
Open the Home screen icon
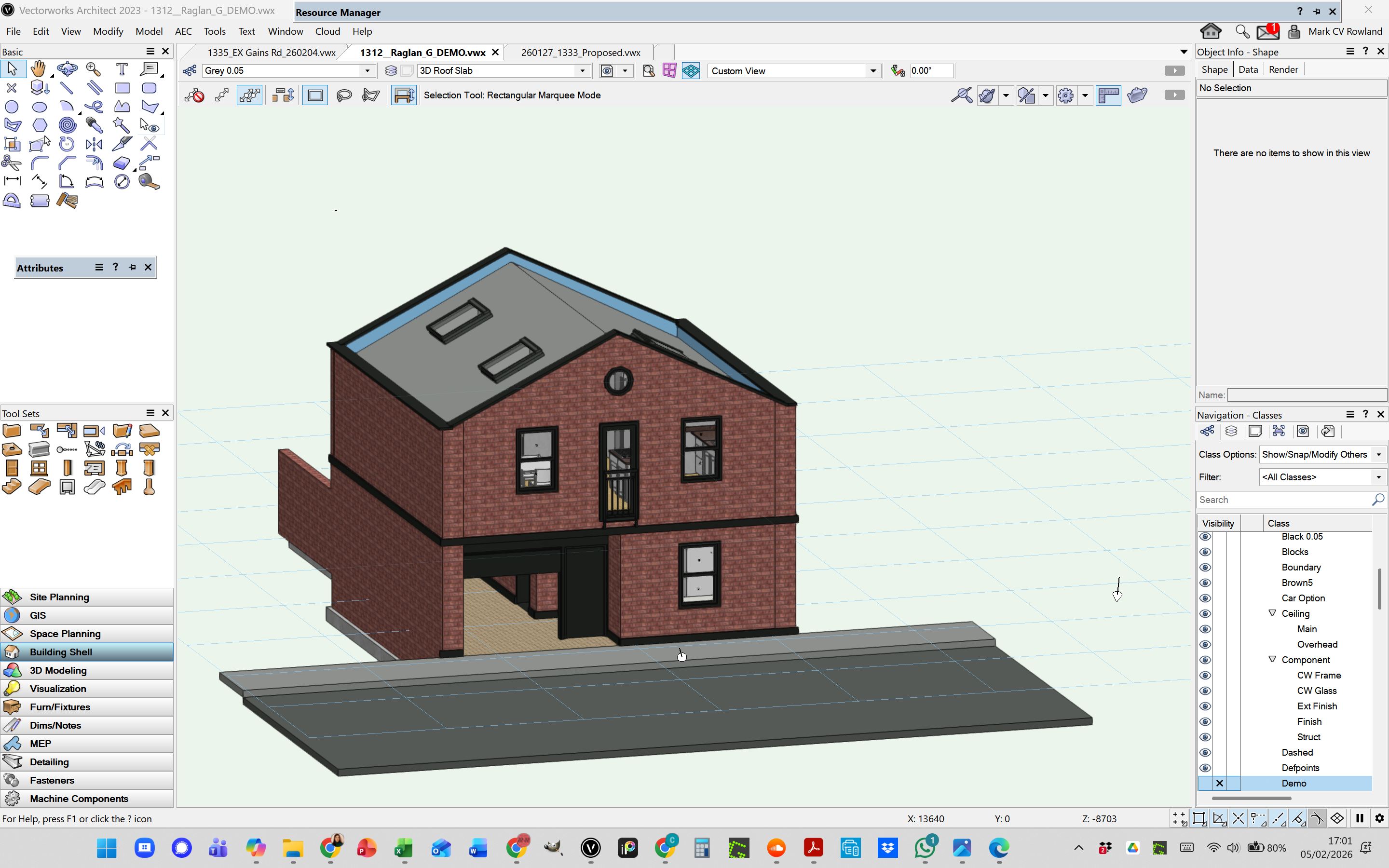pos(1211,31)
